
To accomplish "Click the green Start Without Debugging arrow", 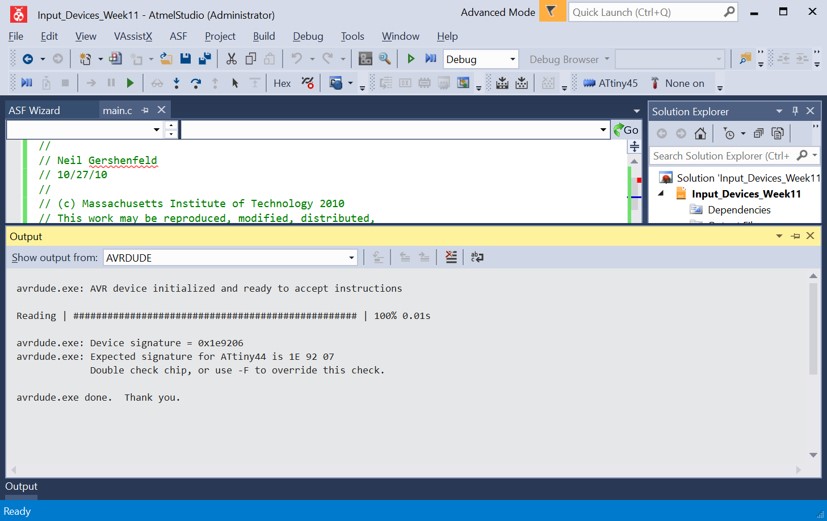I will click(x=411, y=59).
